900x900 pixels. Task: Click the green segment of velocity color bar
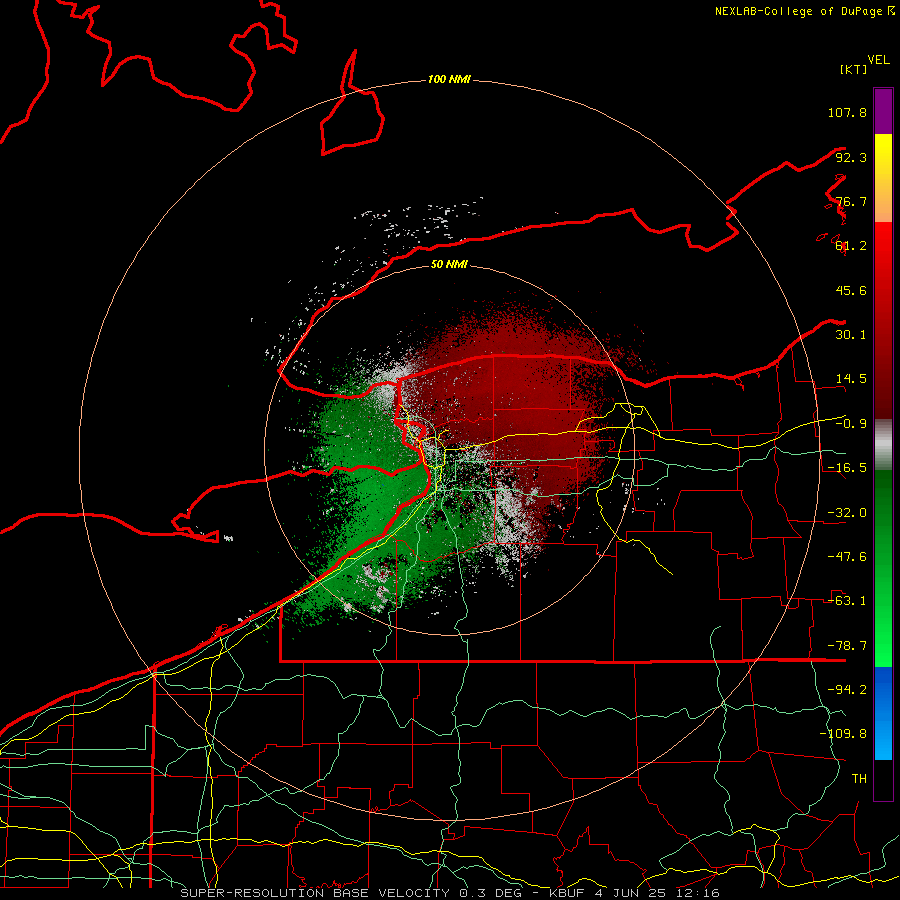coord(883,568)
